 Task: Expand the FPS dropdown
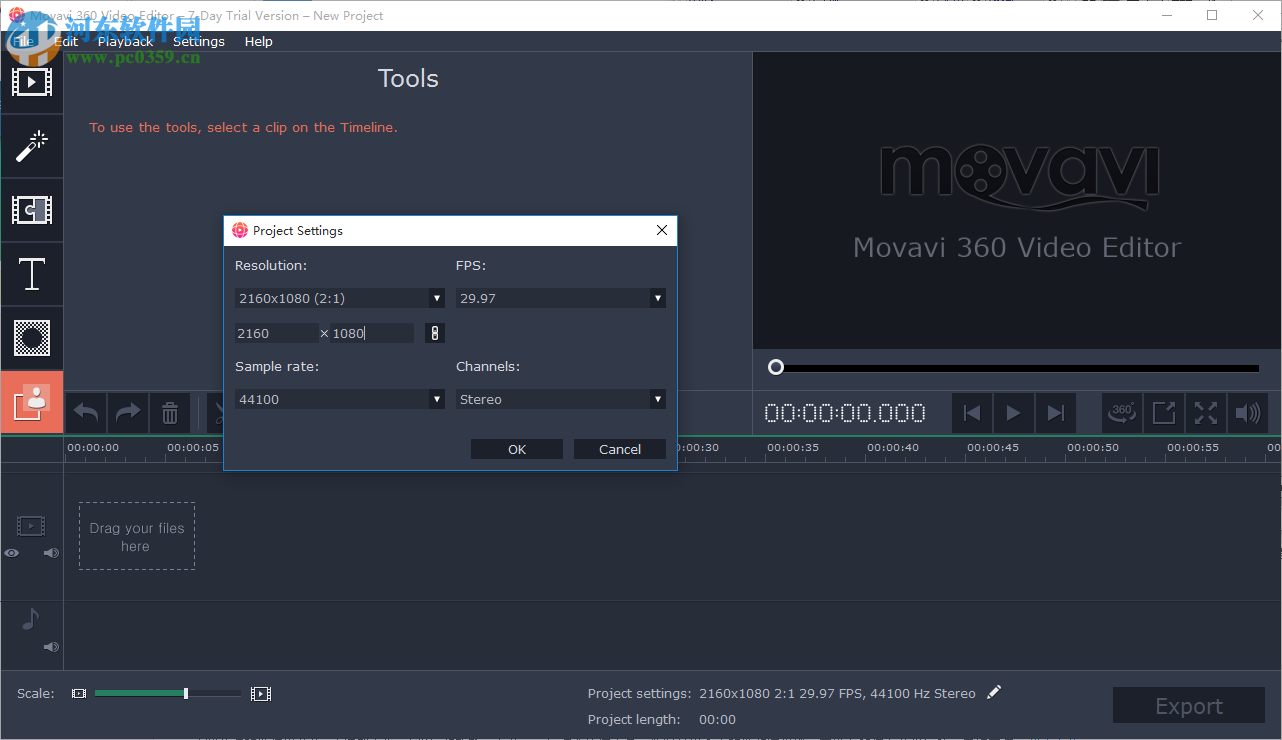point(657,297)
